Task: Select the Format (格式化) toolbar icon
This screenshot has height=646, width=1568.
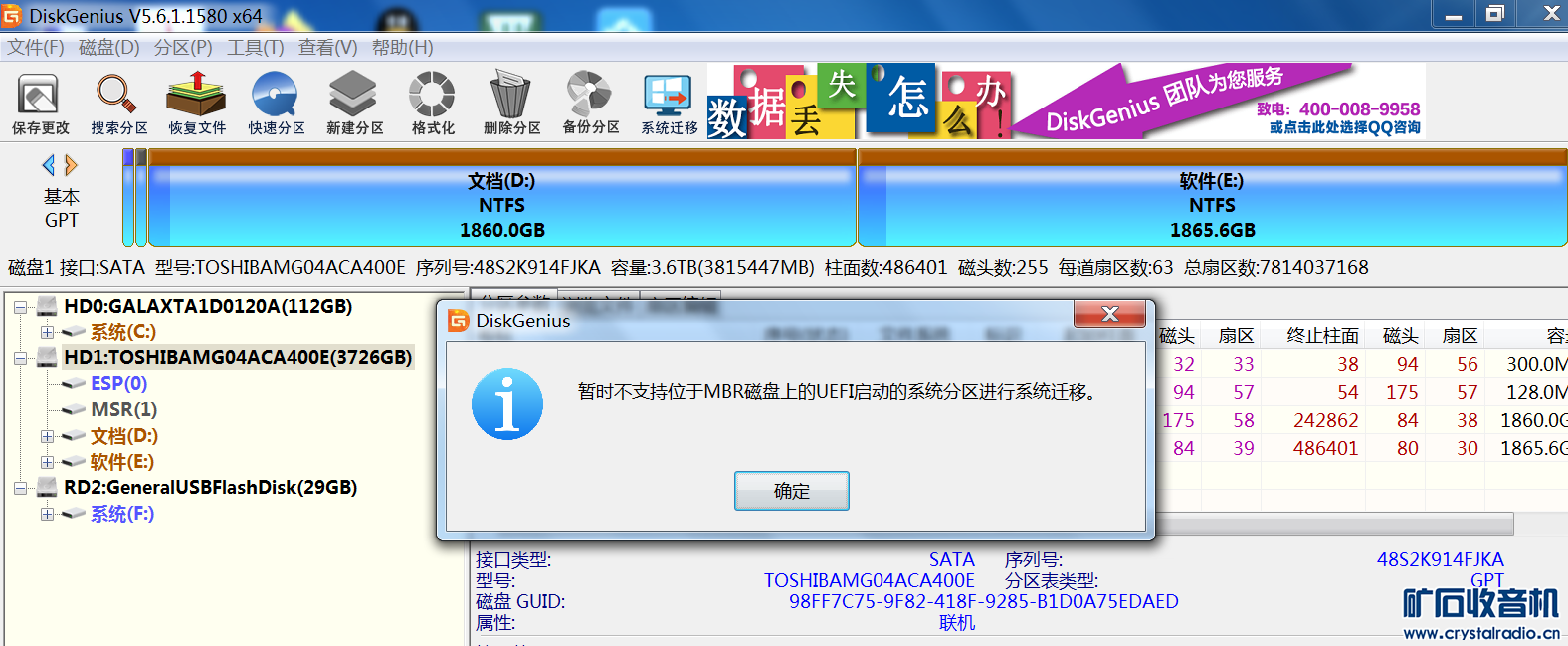Action: (x=433, y=104)
